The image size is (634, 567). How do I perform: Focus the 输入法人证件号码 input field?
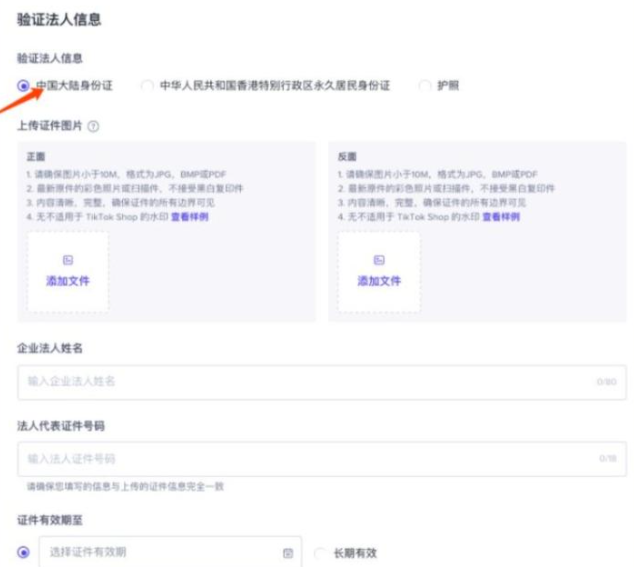[300, 459]
